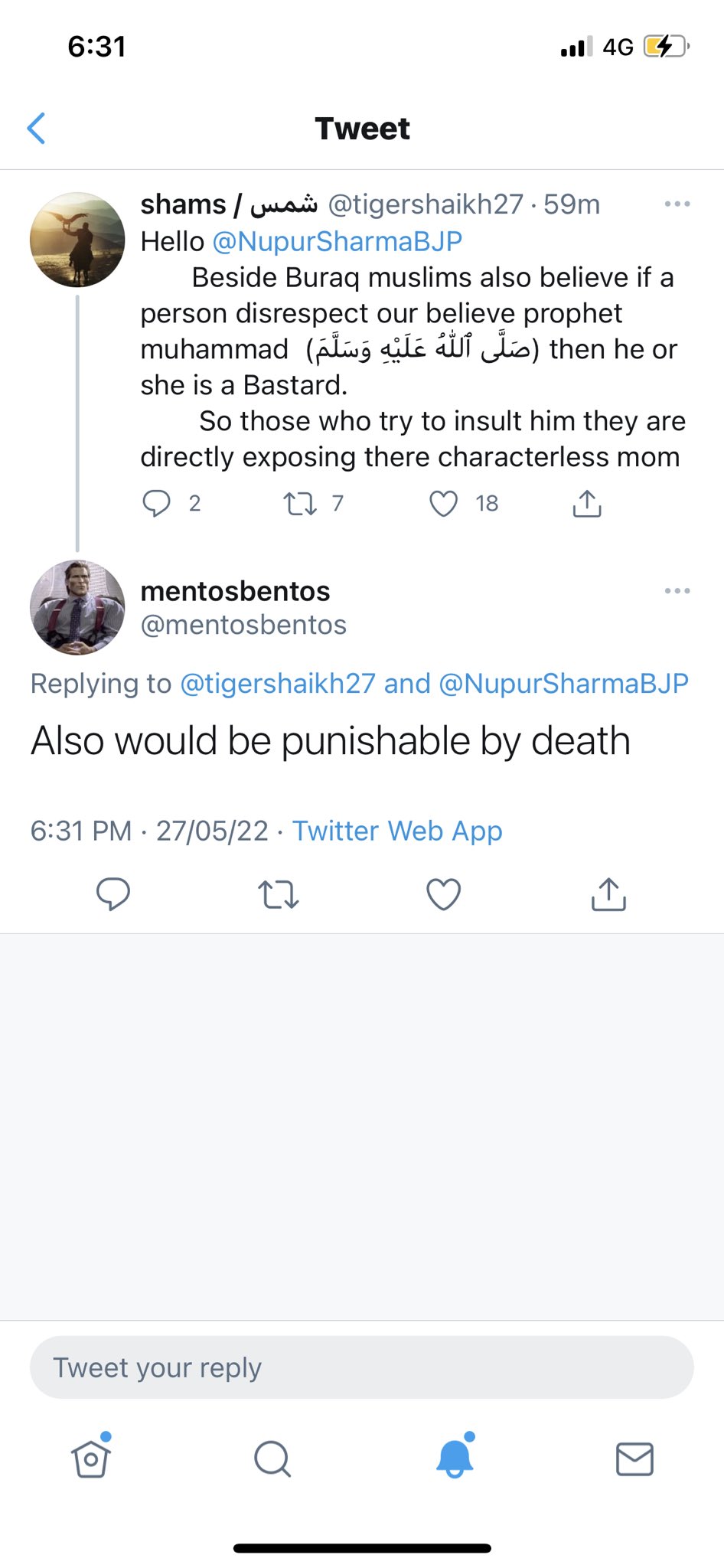Open more options on mentosbentos tweet
Screen dimensions: 724x1568
(x=677, y=591)
